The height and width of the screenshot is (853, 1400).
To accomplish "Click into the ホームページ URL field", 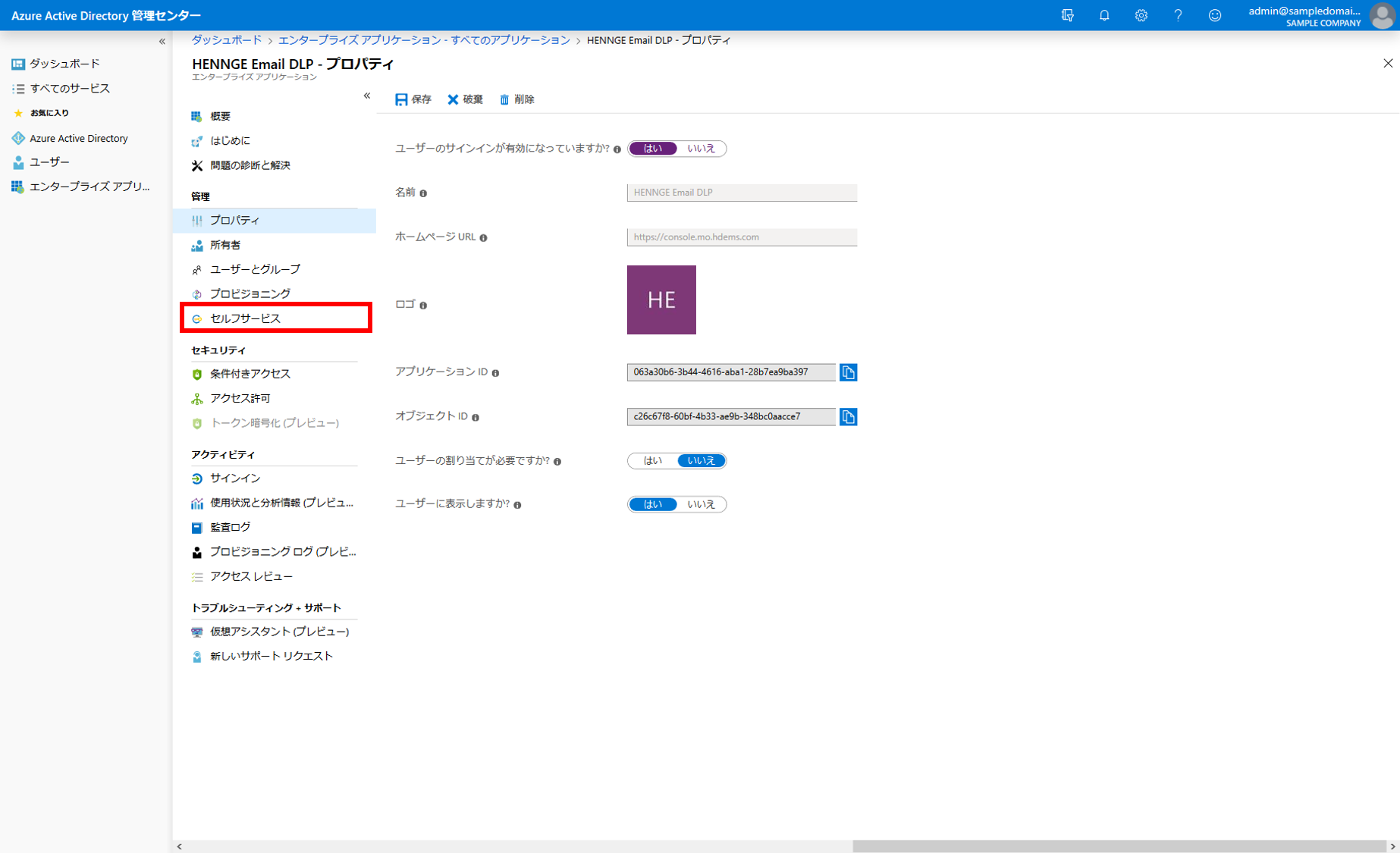I will (742, 237).
